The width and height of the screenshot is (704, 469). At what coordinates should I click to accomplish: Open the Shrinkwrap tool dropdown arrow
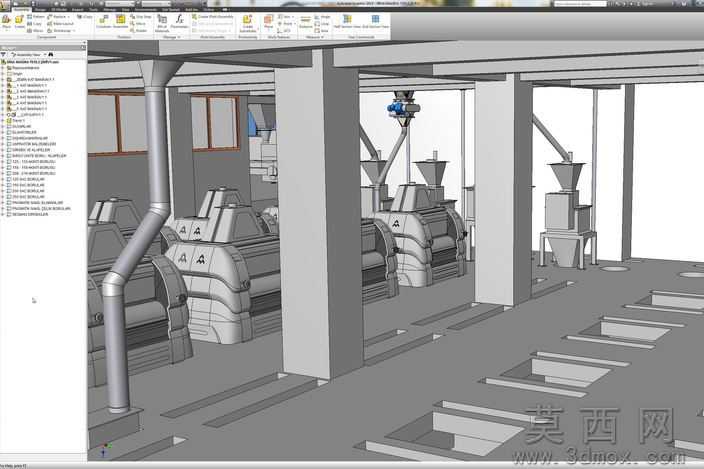click(74, 31)
